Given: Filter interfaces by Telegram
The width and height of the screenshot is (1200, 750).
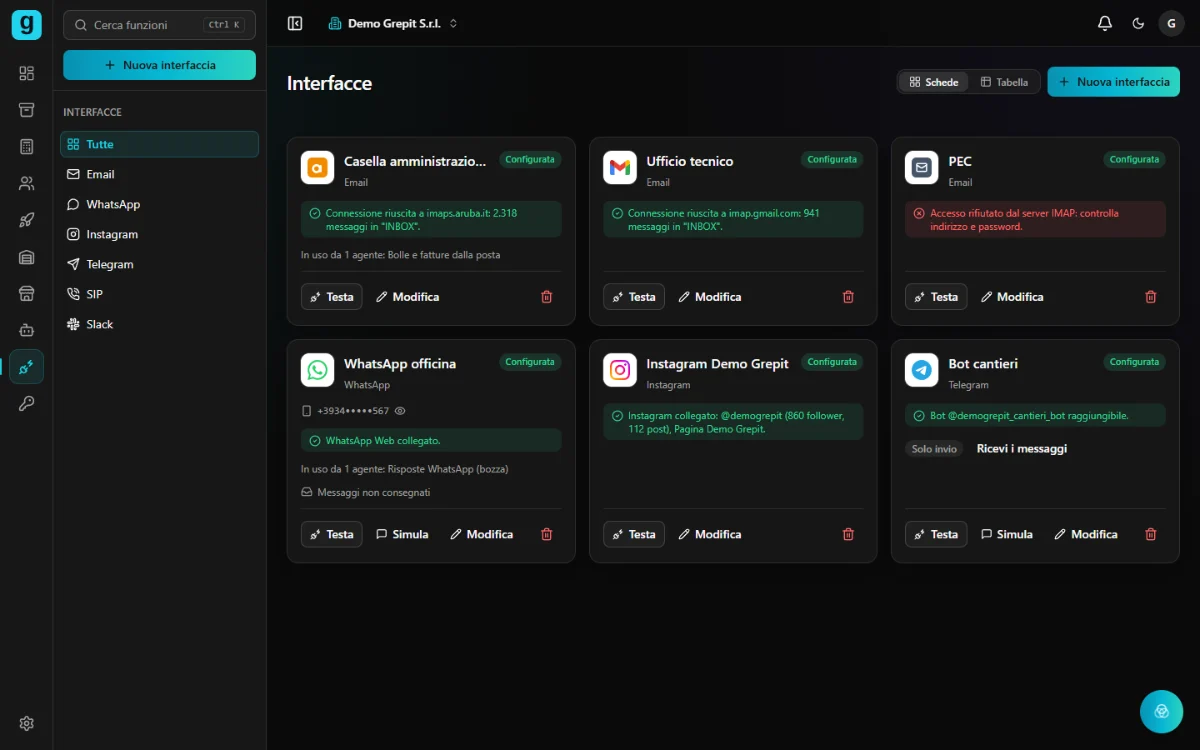Looking at the screenshot, I should [x=159, y=264].
